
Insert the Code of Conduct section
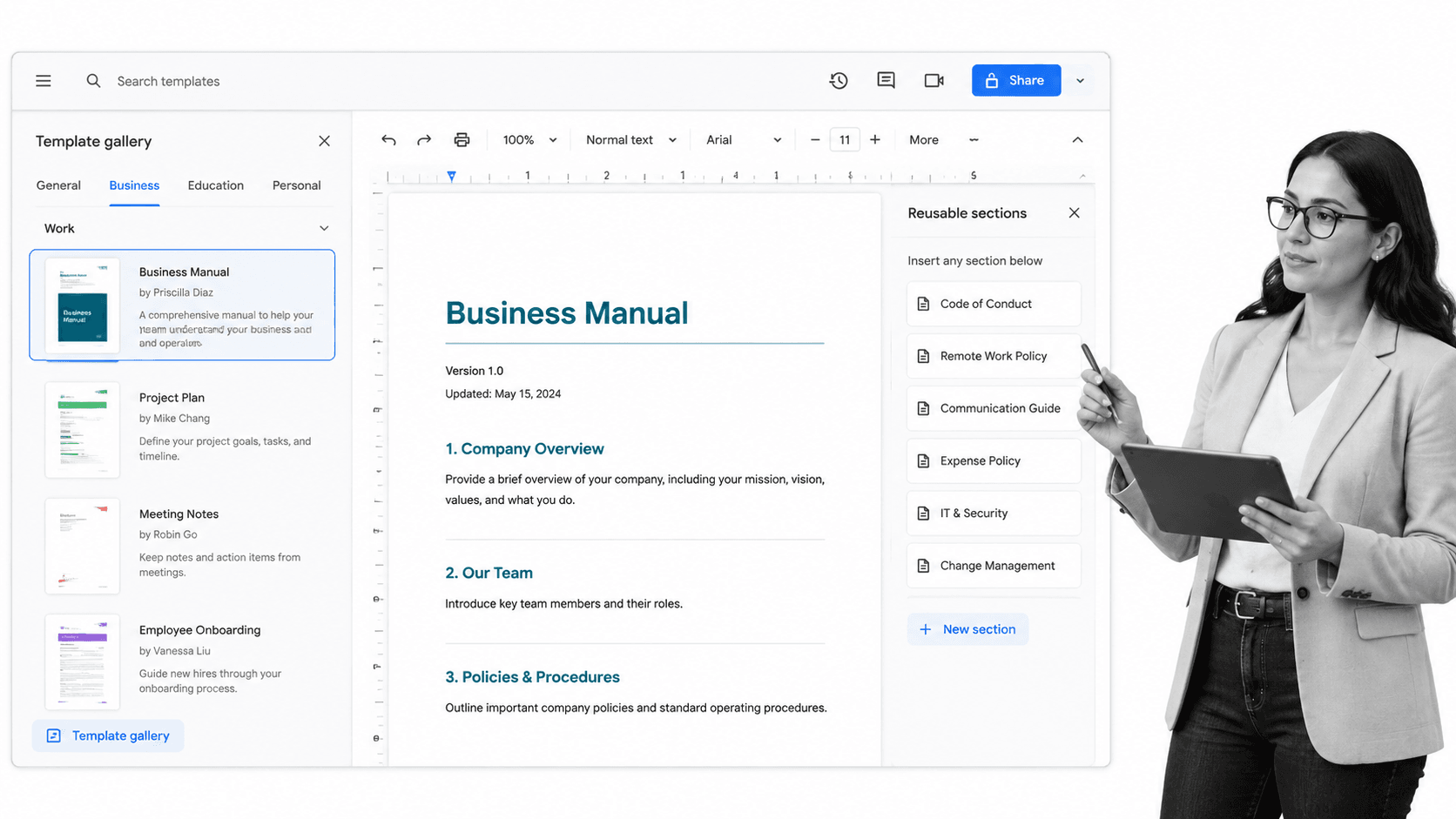(x=994, y=304)
